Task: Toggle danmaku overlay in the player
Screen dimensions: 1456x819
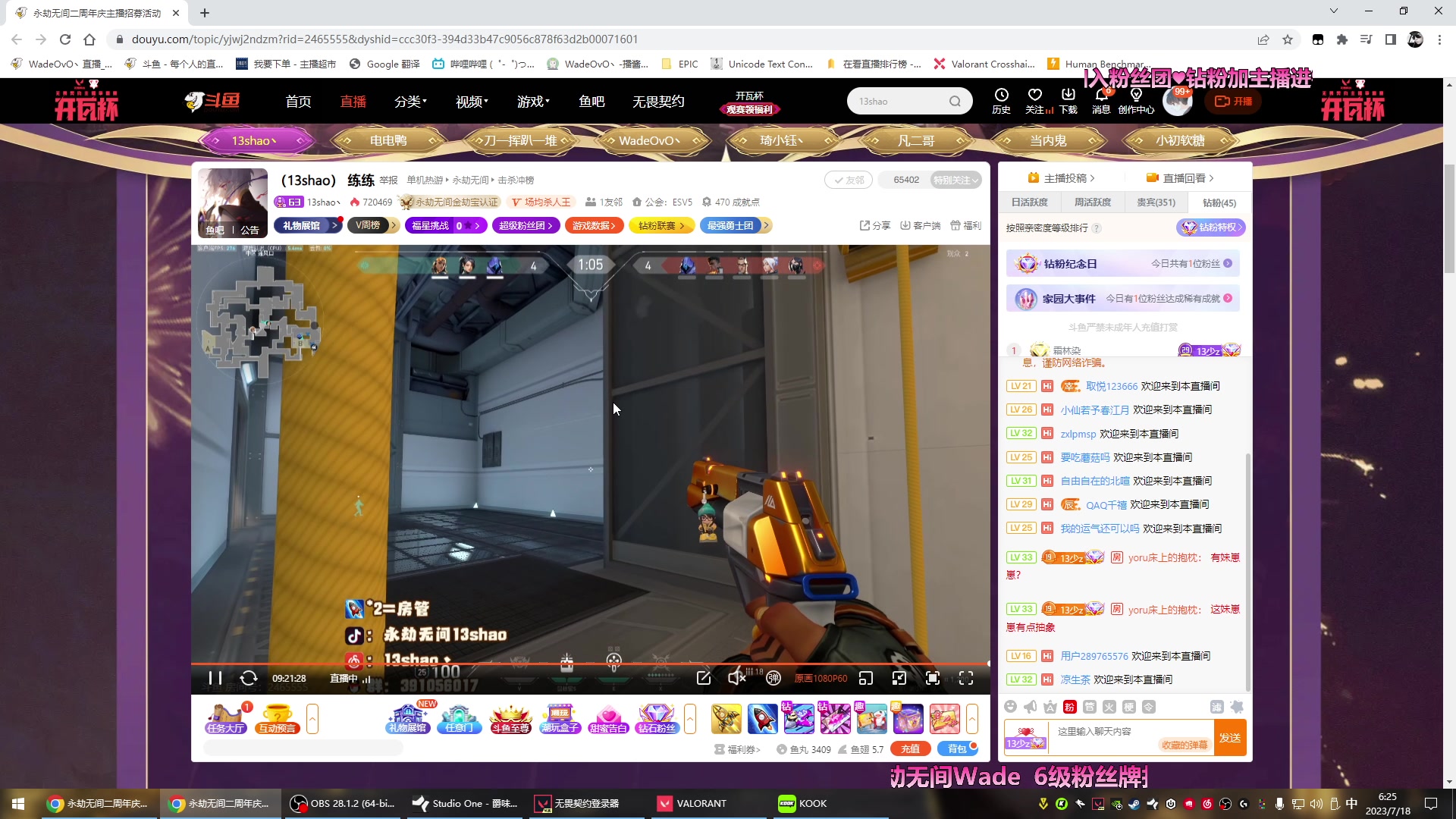Action: tap(773, 678)
